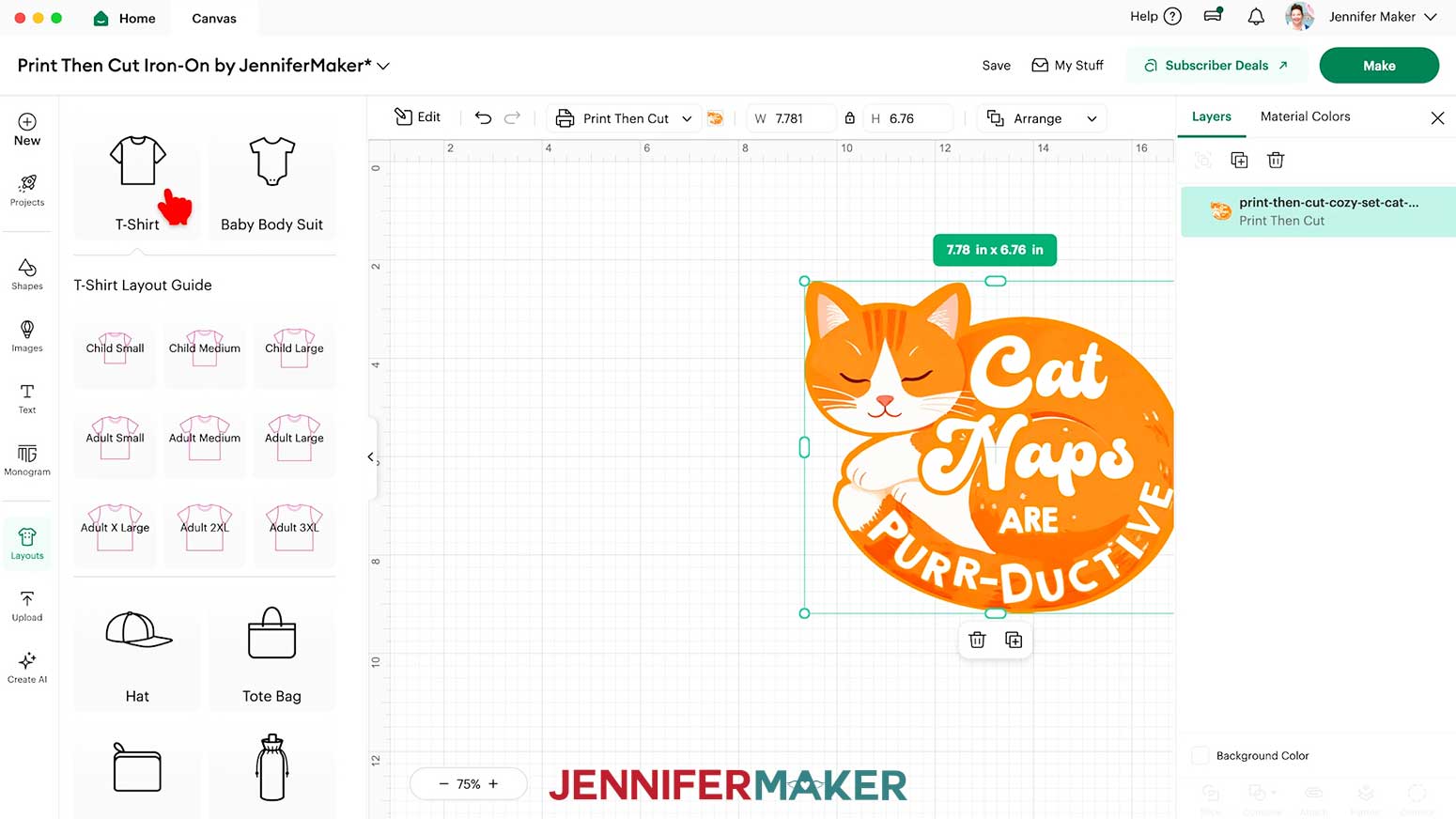Switch to the Material Colors tab

tap(1305, 116)
